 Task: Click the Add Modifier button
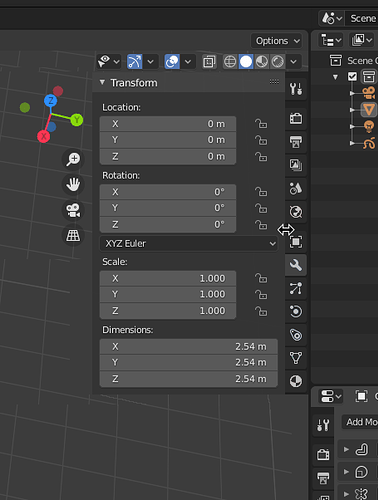point(360,422)
